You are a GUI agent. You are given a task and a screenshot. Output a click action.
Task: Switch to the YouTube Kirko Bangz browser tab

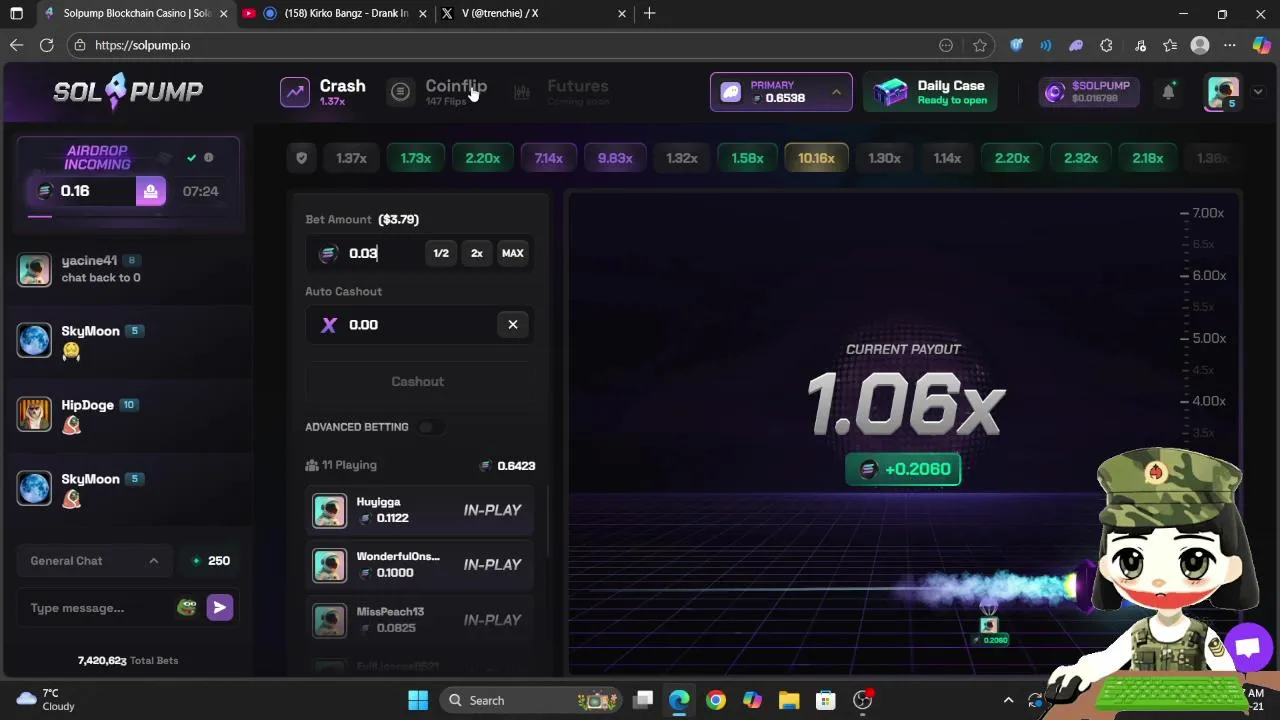click(335, 13)
